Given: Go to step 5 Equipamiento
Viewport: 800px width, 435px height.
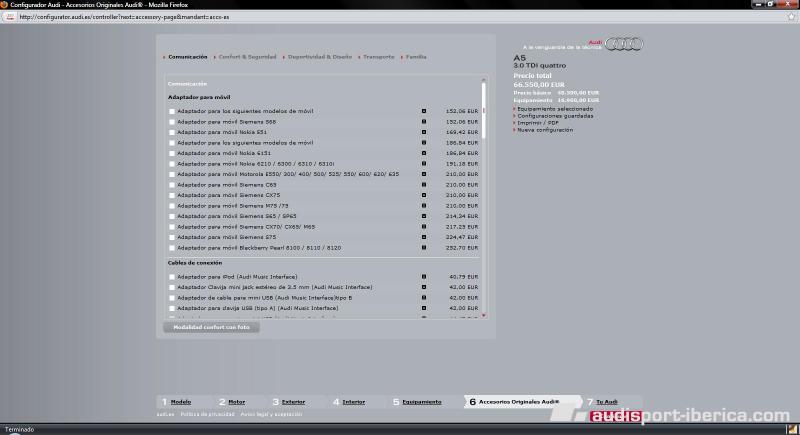Looking at the screenshot, I should point(421,402).
